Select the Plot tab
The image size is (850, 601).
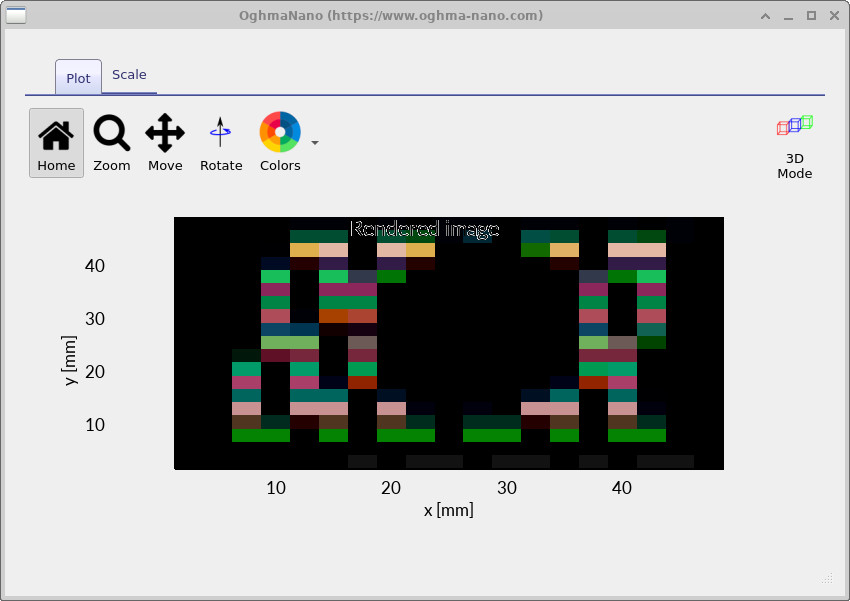[78, 77]
